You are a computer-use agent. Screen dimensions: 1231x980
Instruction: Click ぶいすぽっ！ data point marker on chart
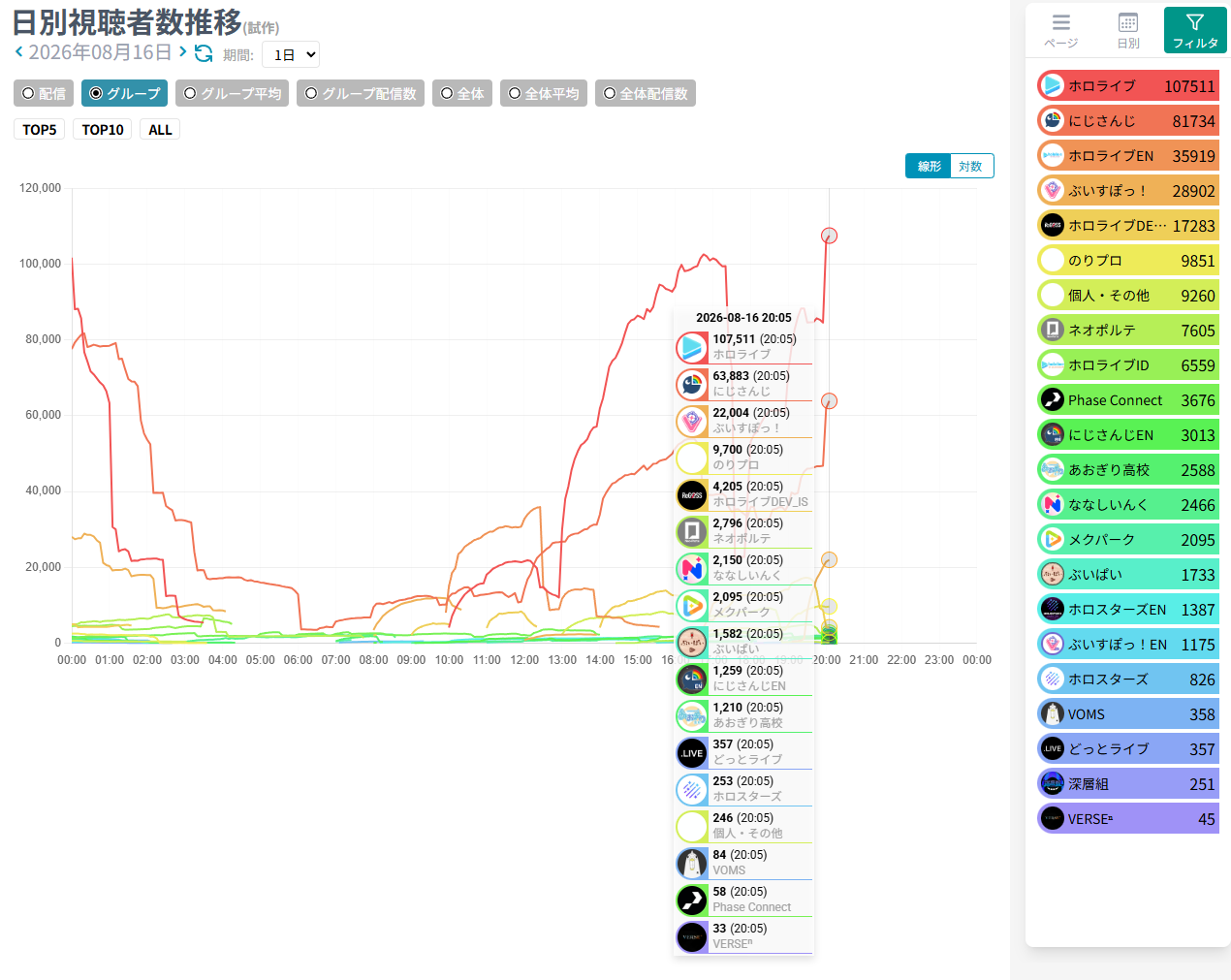[829, 559]
